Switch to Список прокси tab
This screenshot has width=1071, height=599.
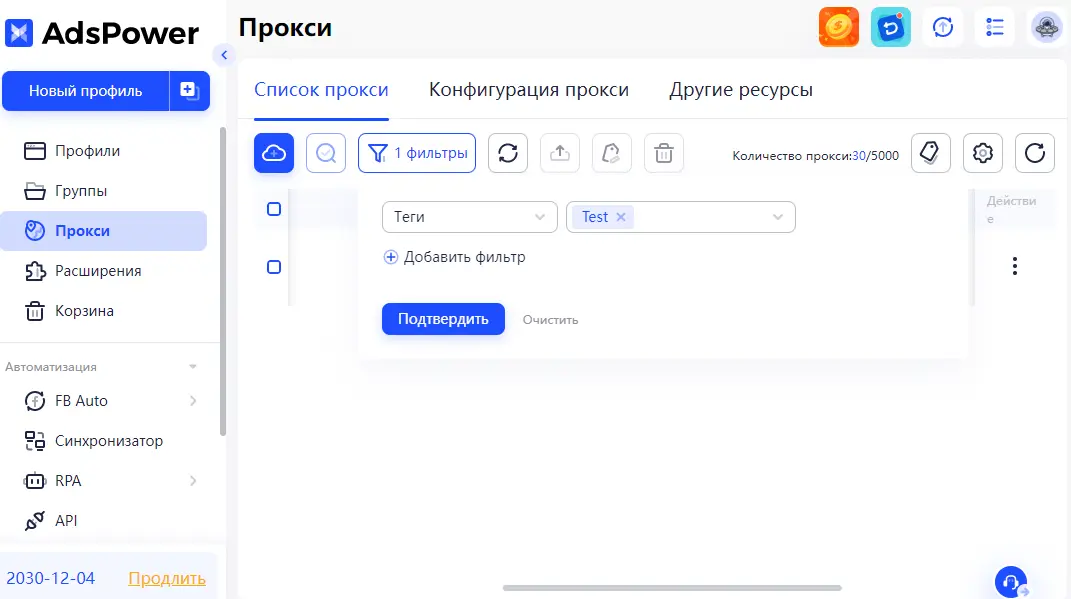pos(321,89)
